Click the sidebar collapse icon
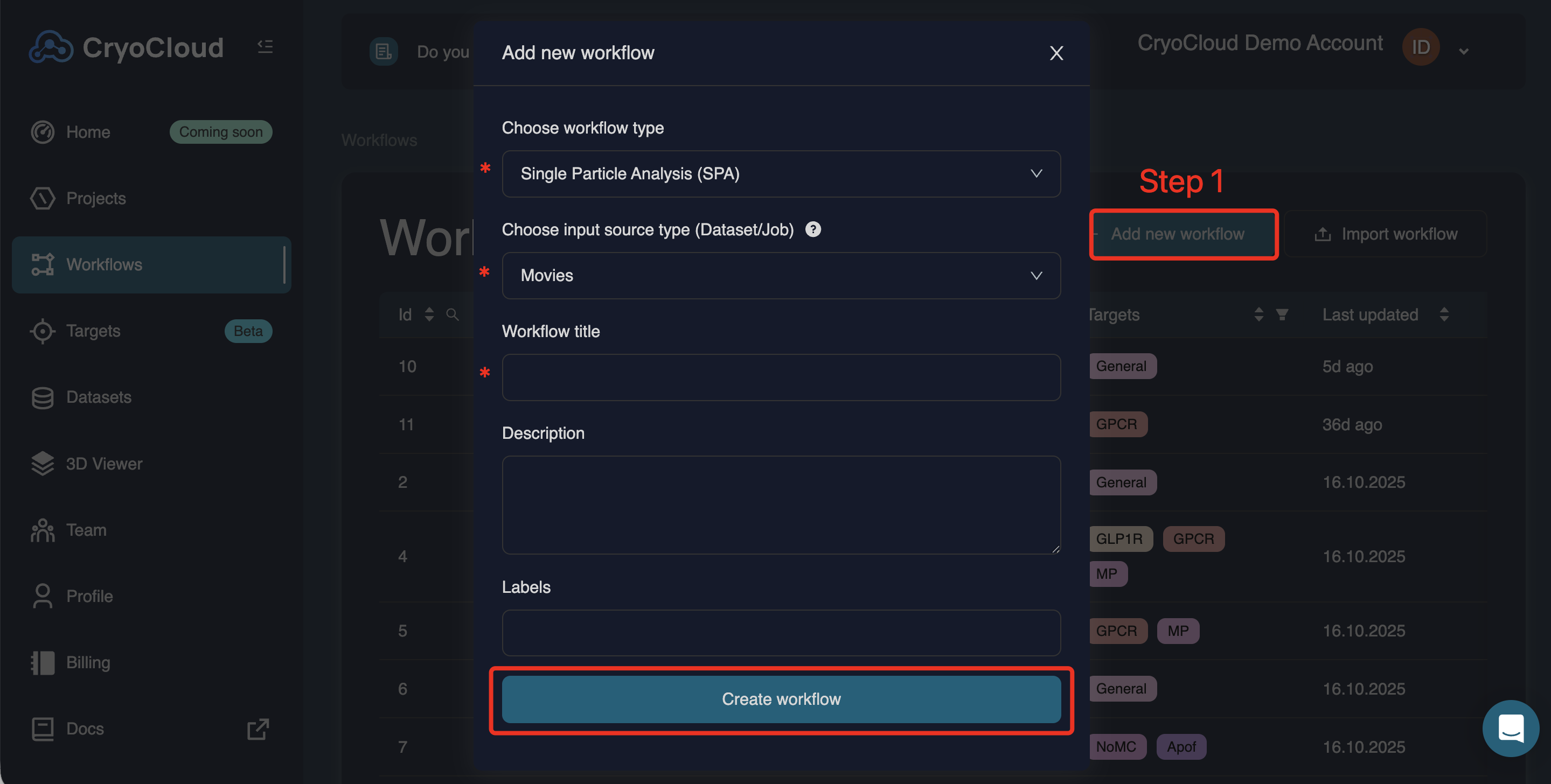 pyautogui.click(x=265, y=46)
